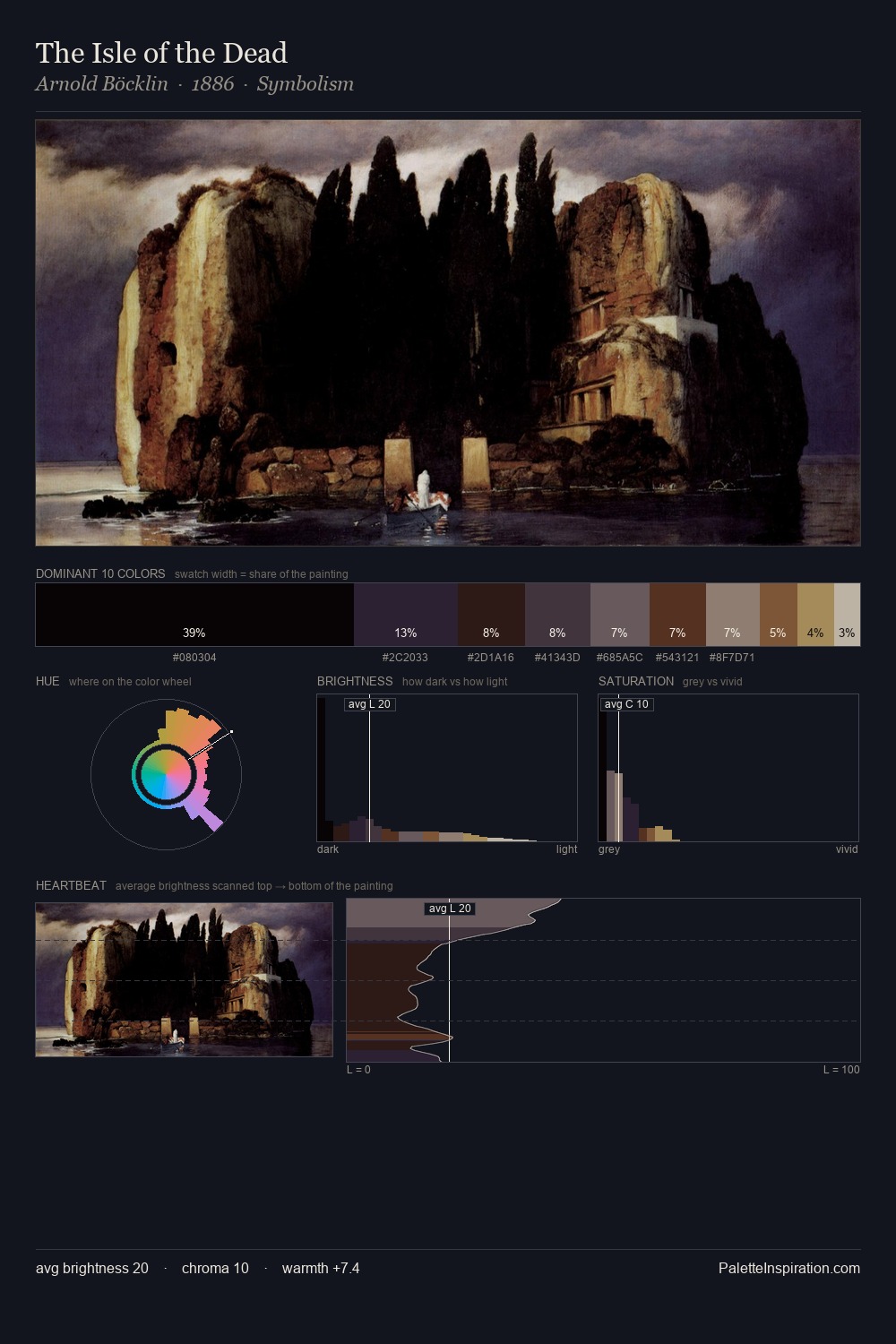Click the 'L = 0' axis label
Viewport: 896px width, 1344px height.
click(358, 1070)
